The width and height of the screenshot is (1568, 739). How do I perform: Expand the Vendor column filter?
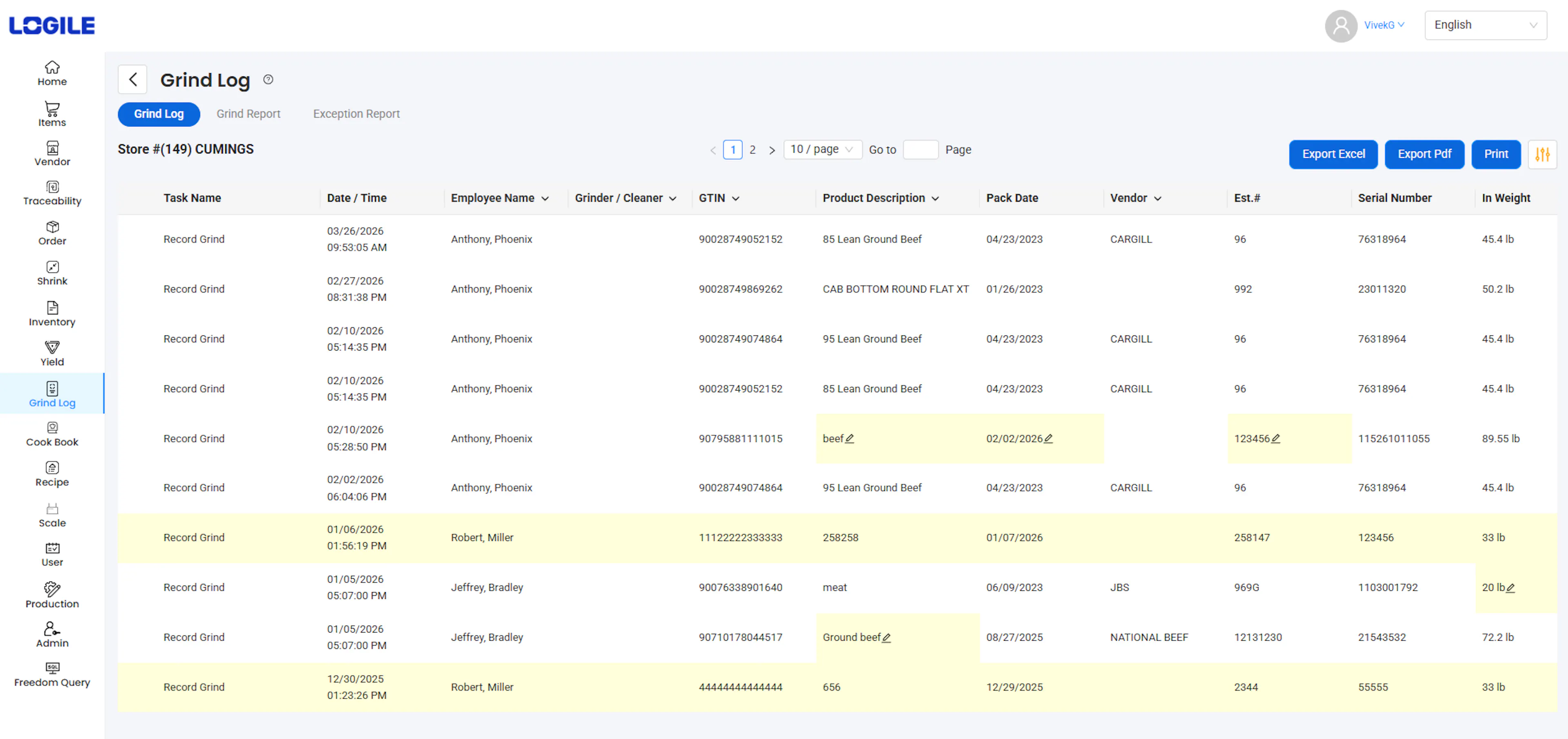1158,199
